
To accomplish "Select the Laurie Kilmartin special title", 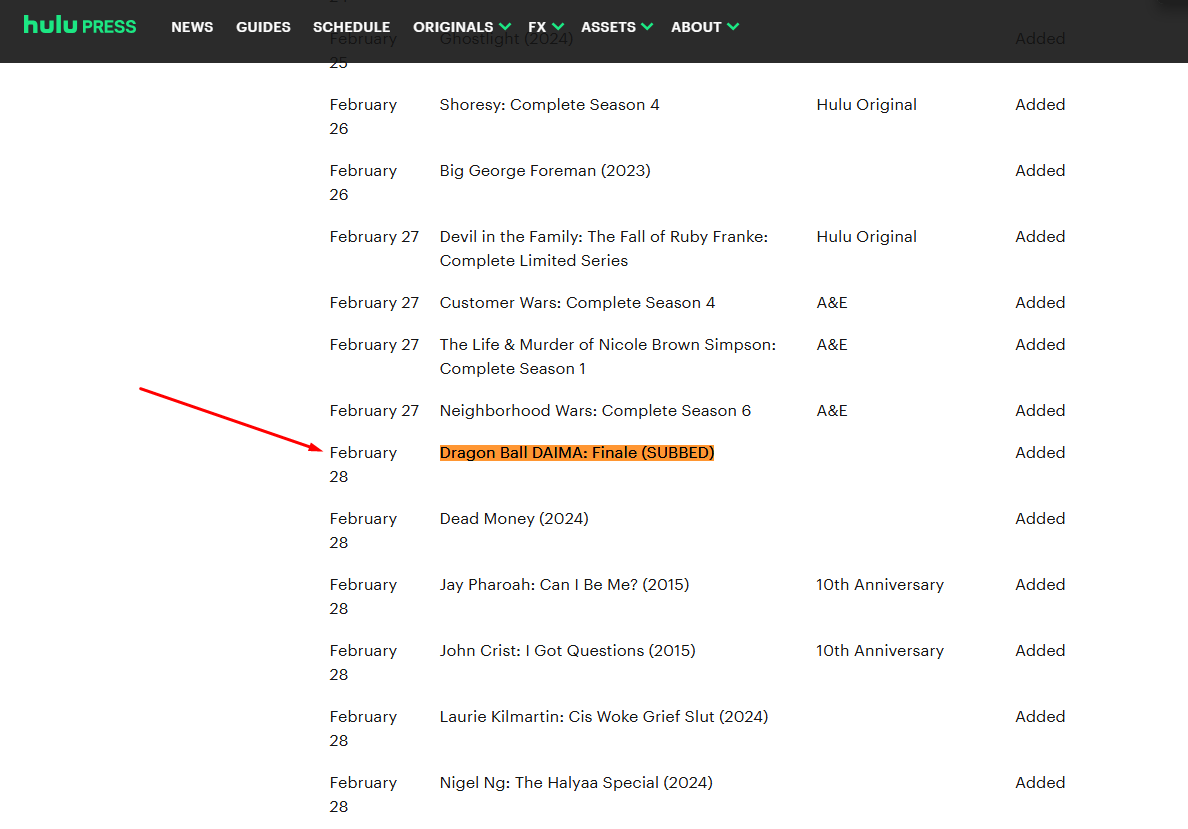I will [604, 716].
